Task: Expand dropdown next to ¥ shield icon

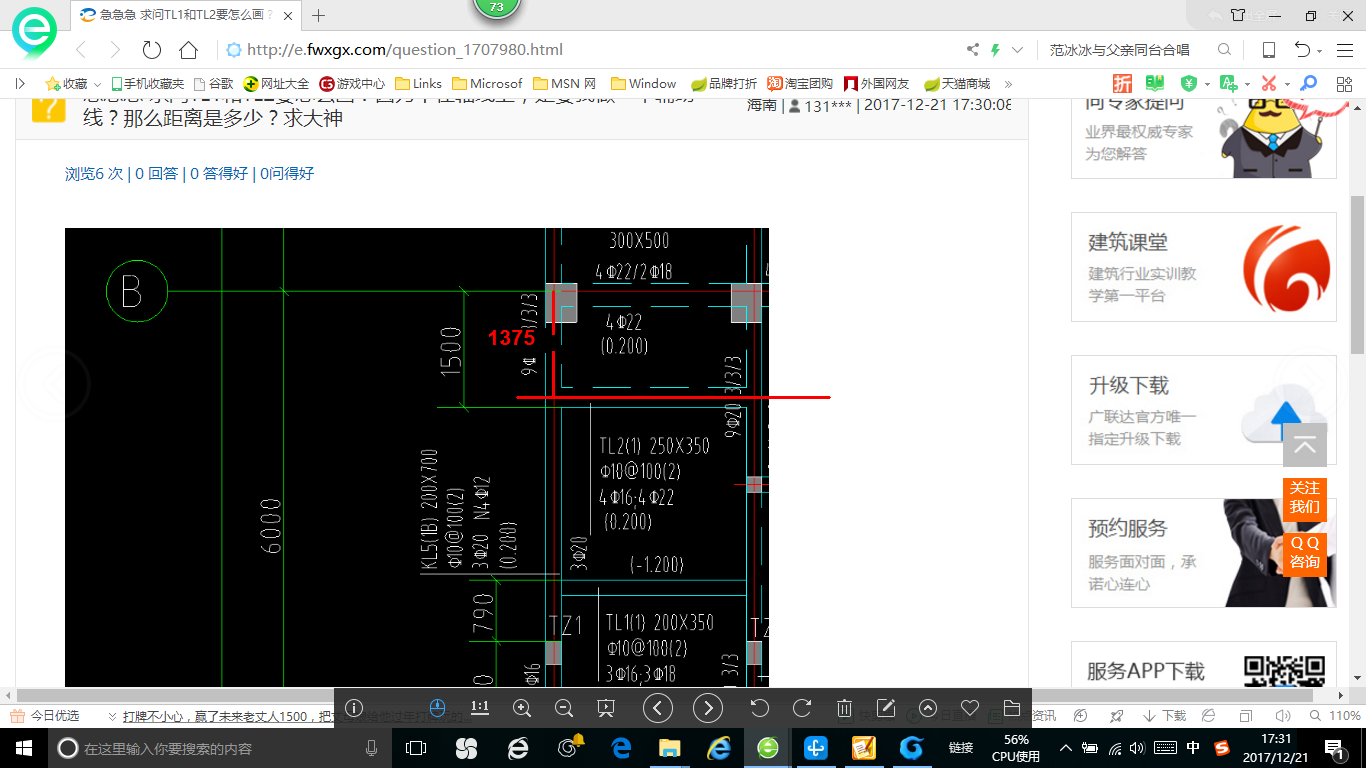Action: [x=1207, y=85]
